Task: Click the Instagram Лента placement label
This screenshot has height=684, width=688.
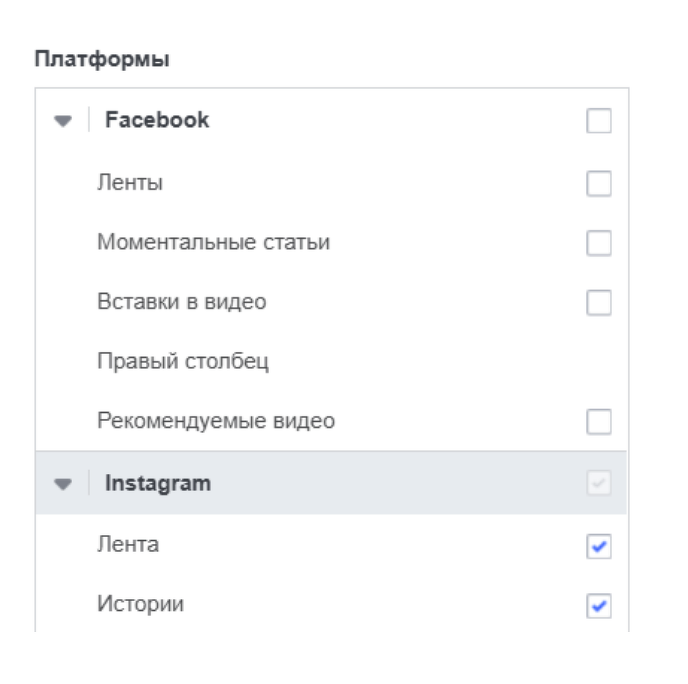Action: point(127,545)
